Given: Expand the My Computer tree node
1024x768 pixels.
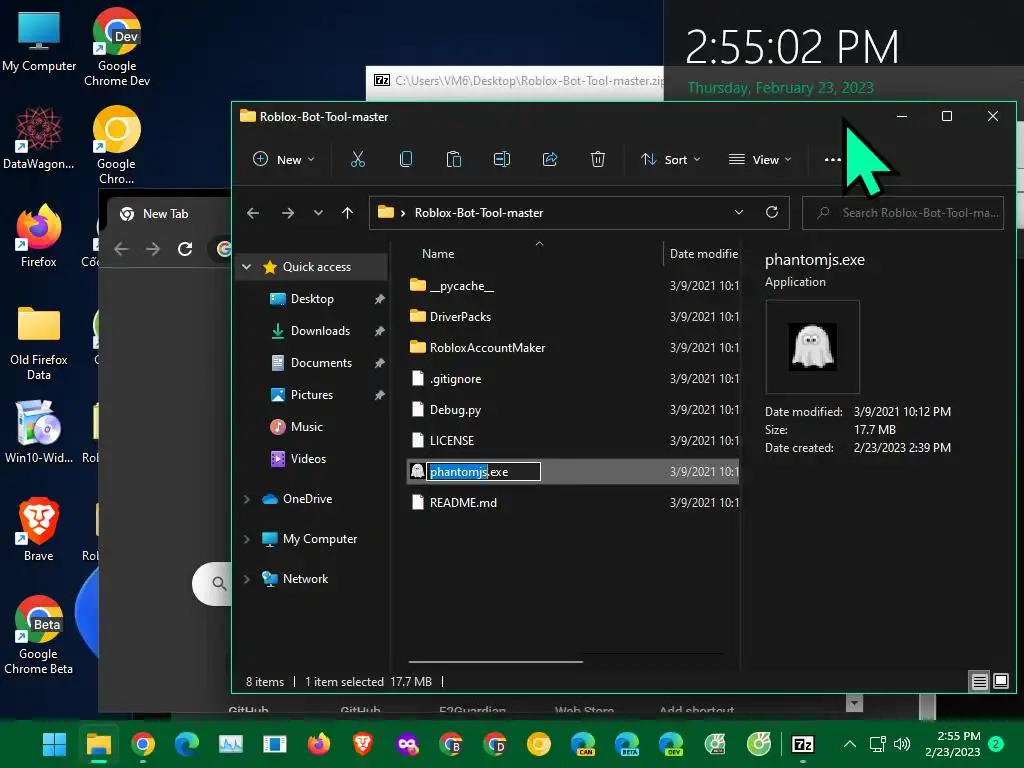Looking at the screenshot, I should [x=247, y=539].
